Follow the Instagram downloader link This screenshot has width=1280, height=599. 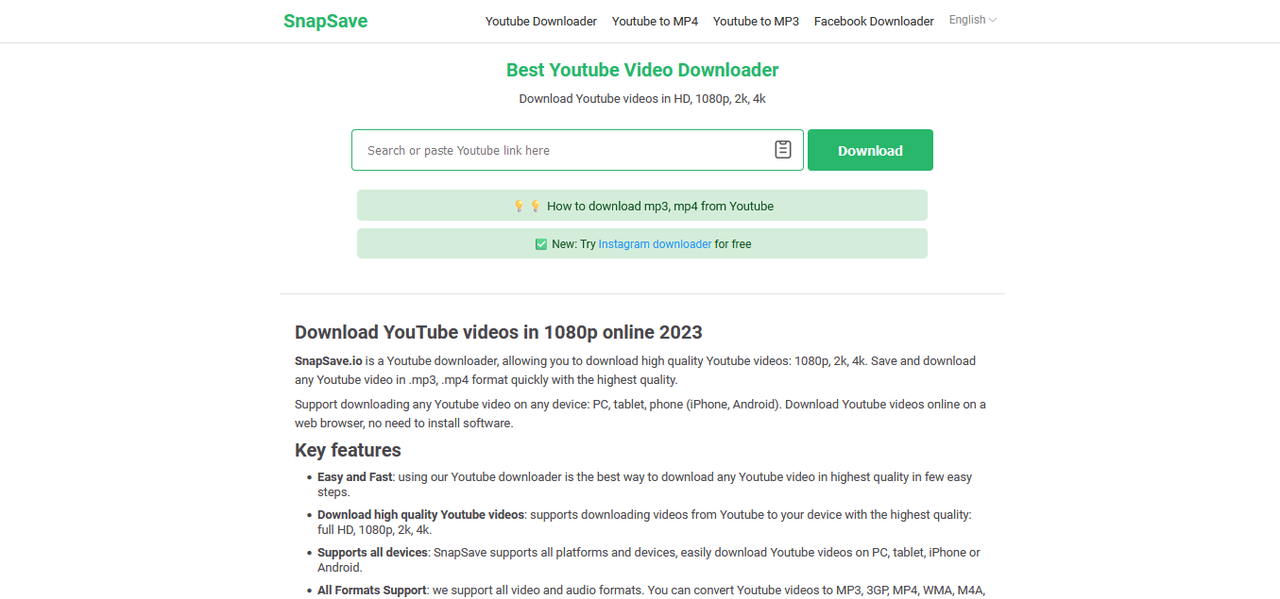tap(655, 244)
